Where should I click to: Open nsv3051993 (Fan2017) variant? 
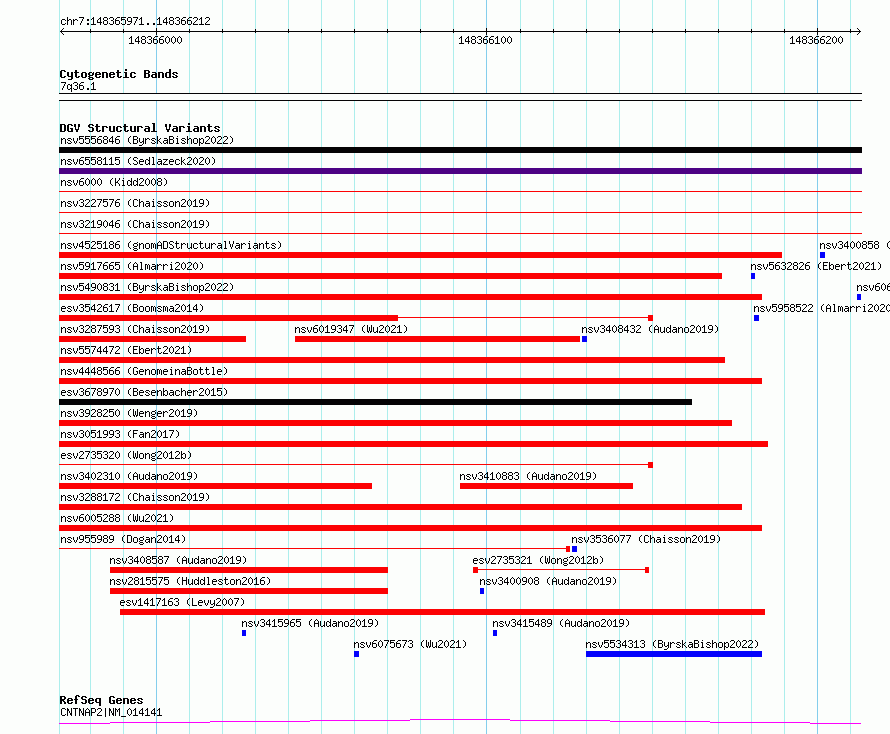coord(120,434)
